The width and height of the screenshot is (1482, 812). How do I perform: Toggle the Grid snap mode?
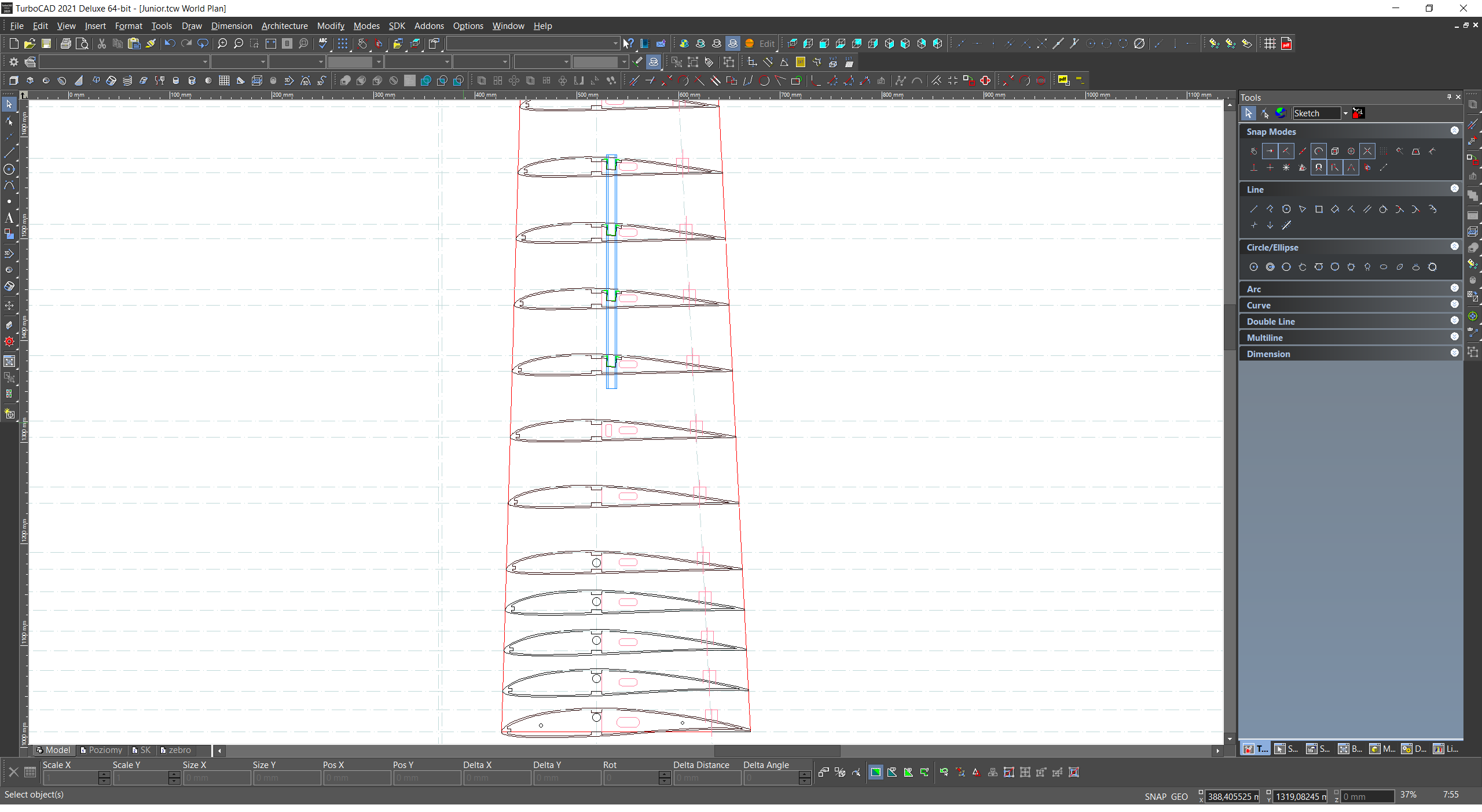point(1383,151)
